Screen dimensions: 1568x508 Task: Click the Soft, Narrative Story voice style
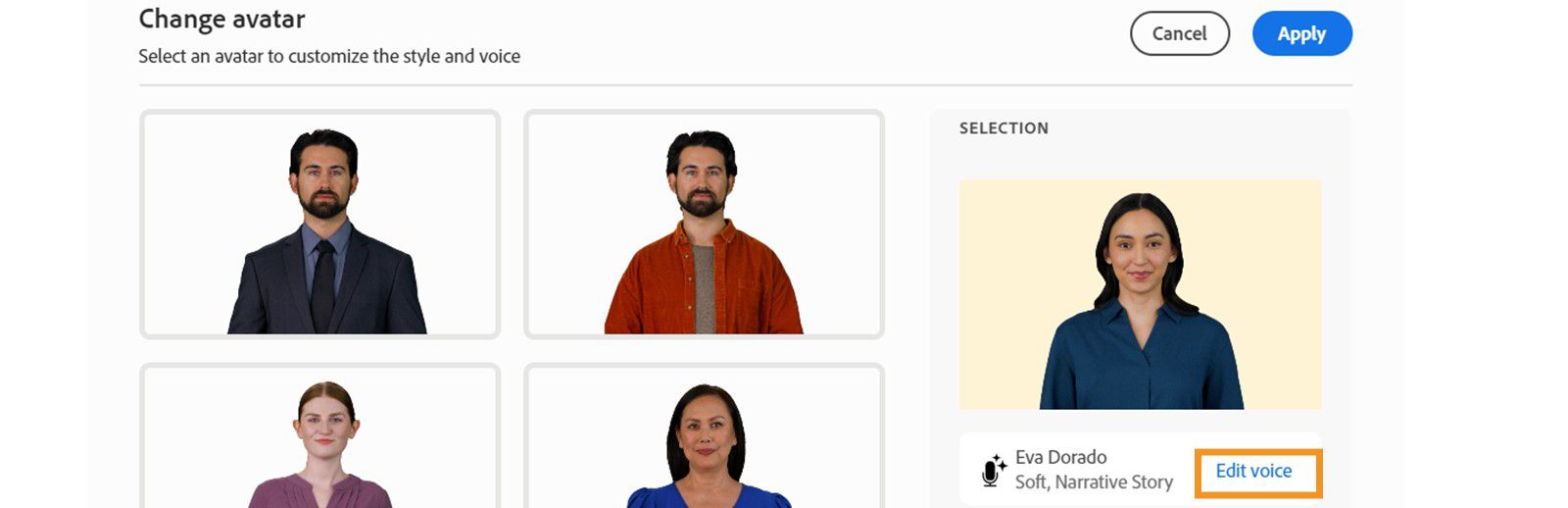[1094, 483]
